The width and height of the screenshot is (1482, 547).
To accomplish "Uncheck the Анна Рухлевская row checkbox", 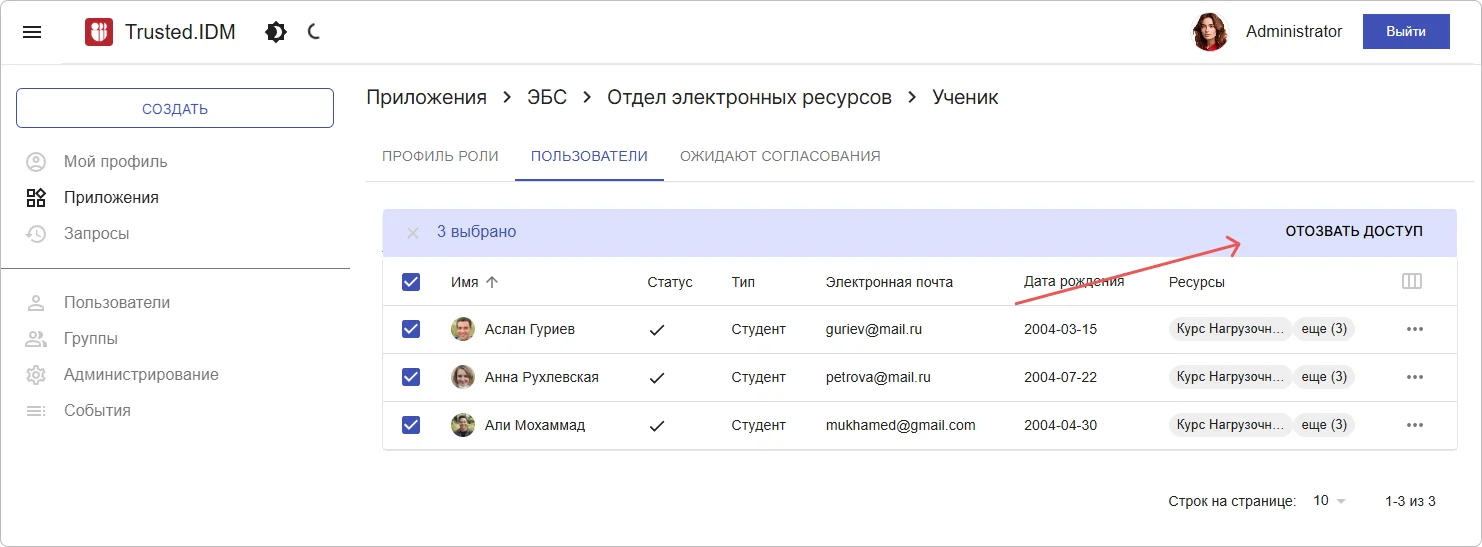I will click(x=411, y=377).
